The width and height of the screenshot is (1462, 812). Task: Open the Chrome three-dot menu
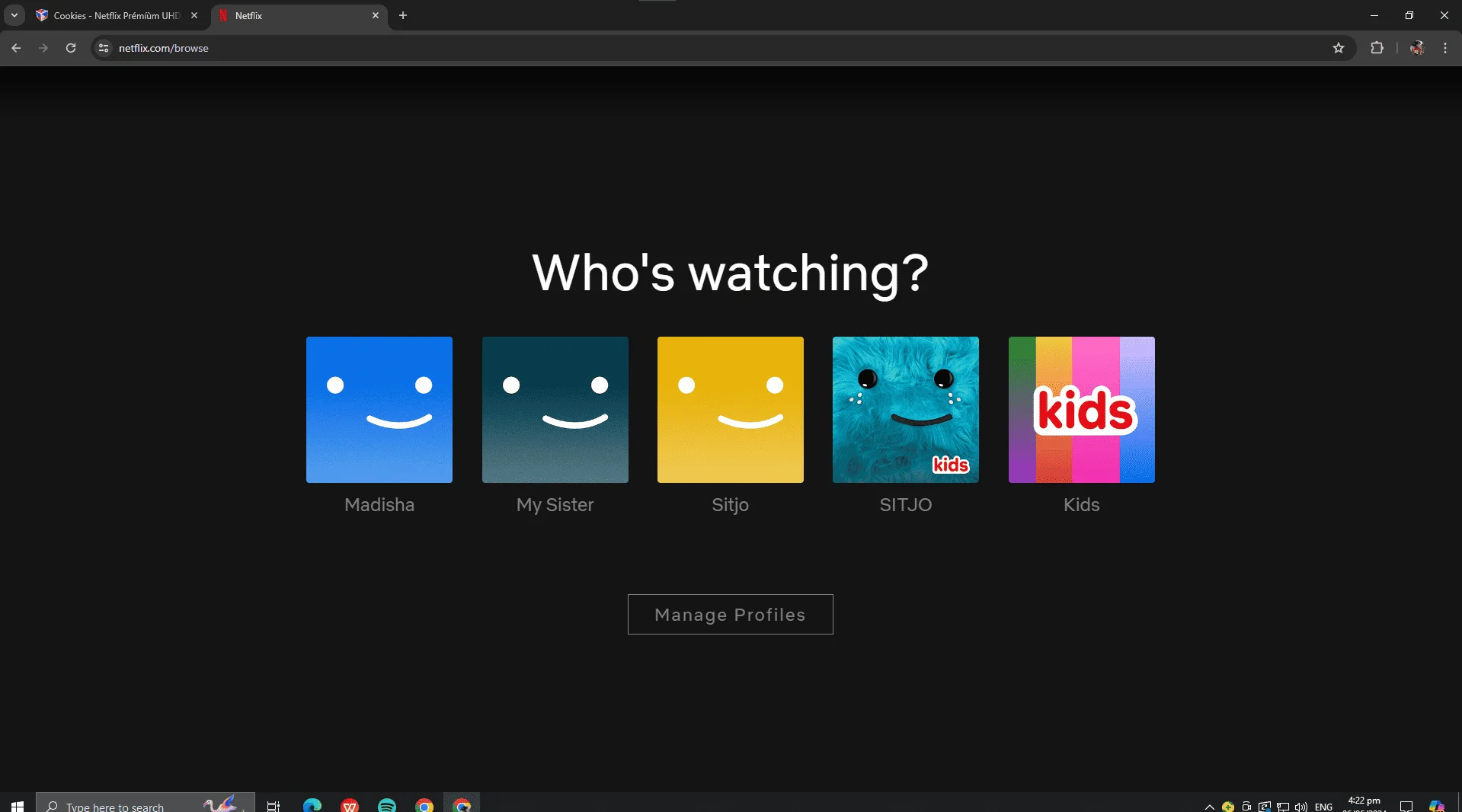[x=1445, y=48]
